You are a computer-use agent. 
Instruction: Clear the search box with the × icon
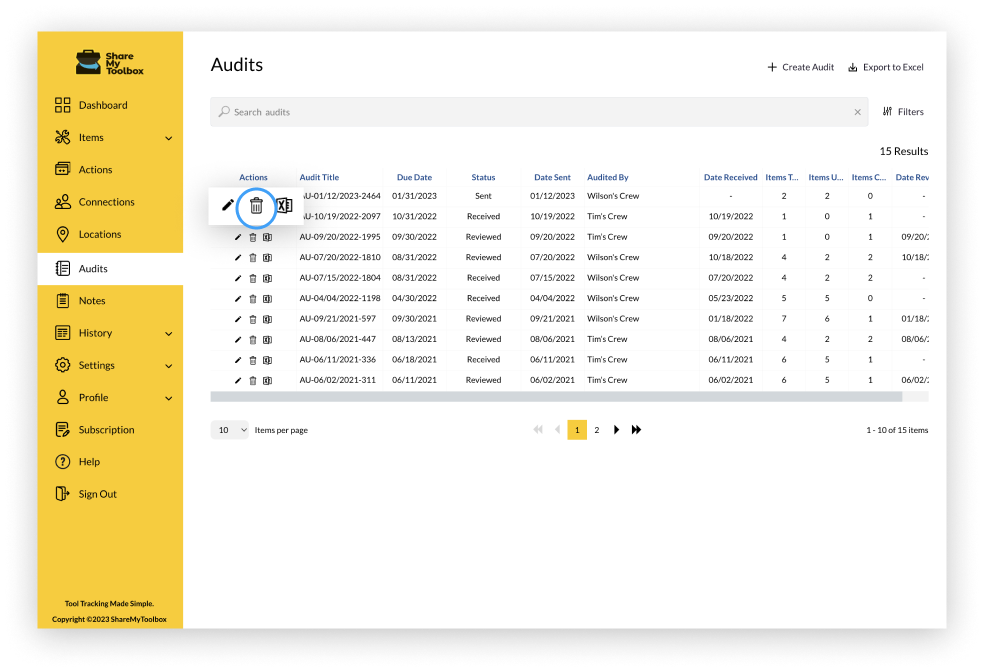[x=857, y=111]
